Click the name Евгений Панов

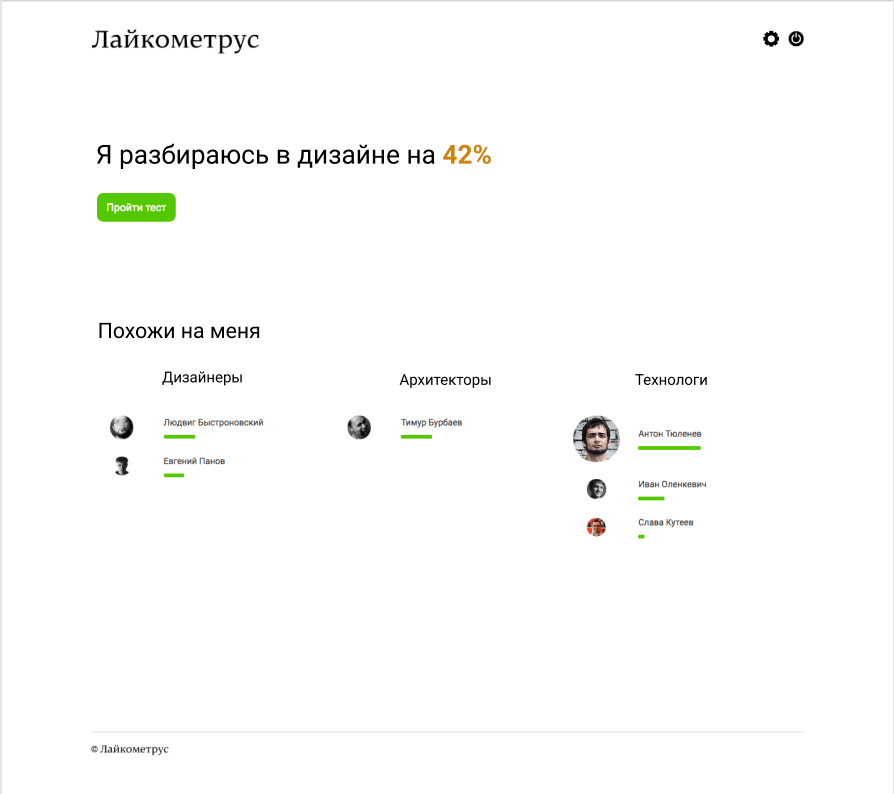pyautogui.click(x=194, y=461)
